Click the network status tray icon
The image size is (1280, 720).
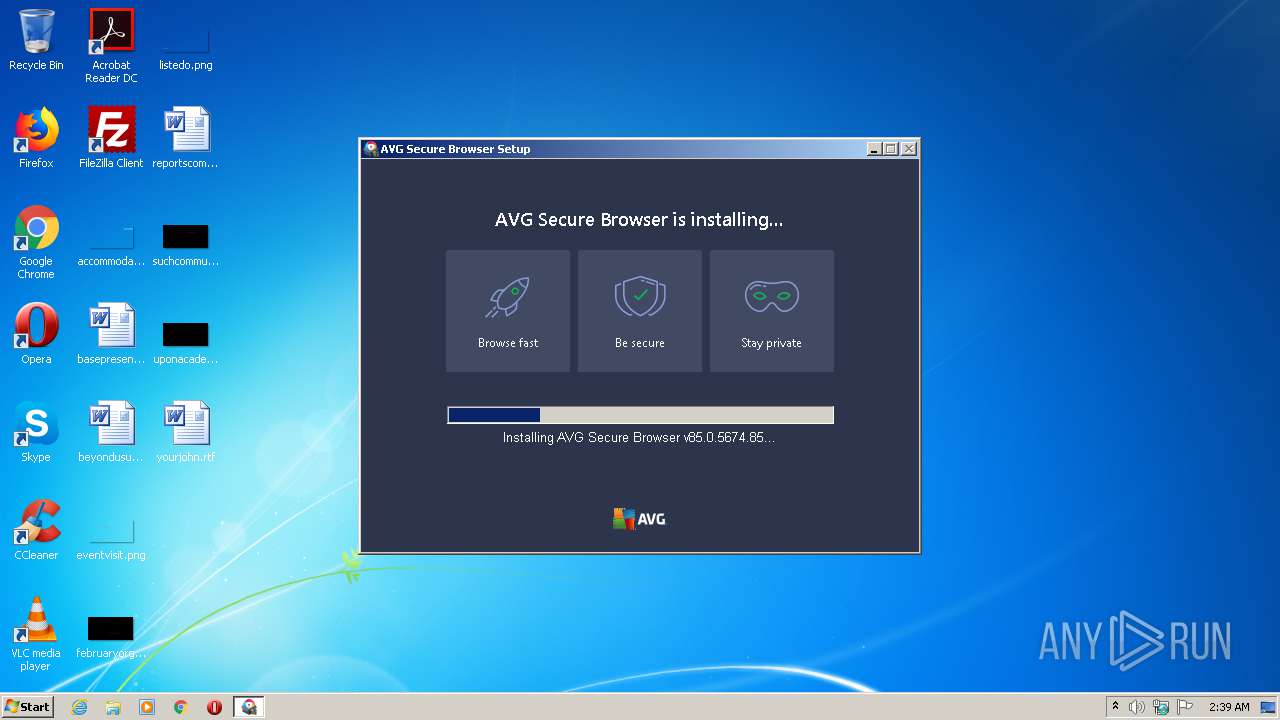(x=1161, y=707)
